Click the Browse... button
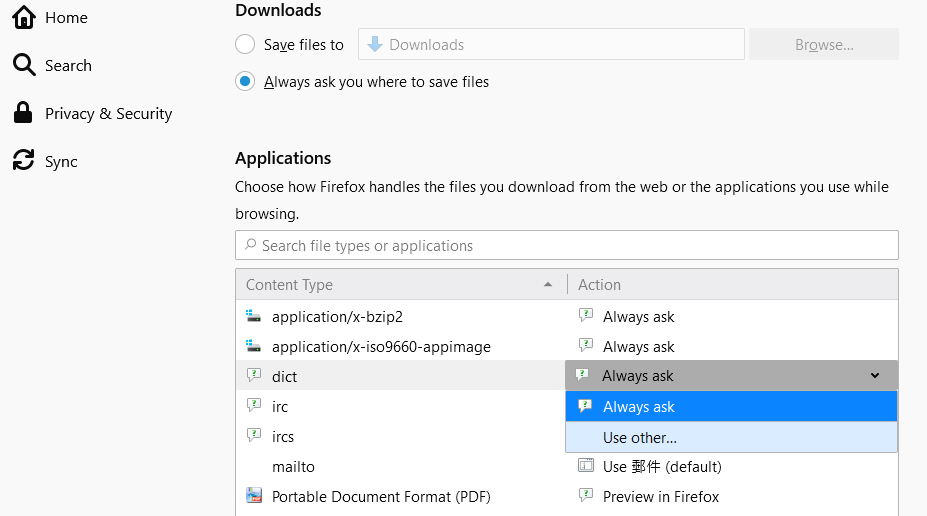Viewport: 927px width, 516px height. point(824,44)
